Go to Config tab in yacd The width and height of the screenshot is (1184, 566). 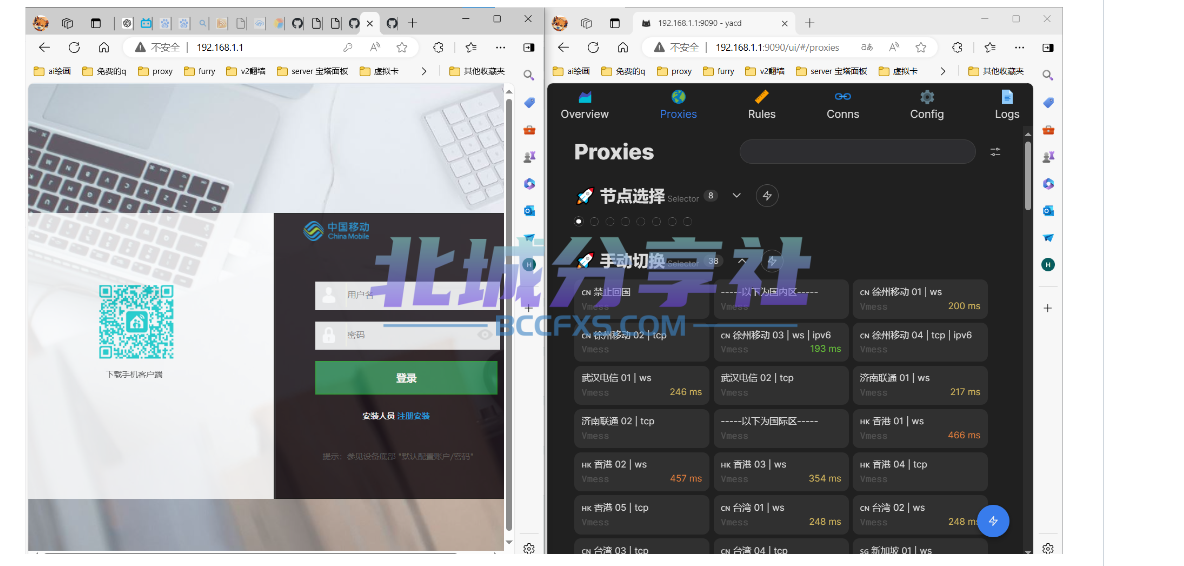pos(927,106)
